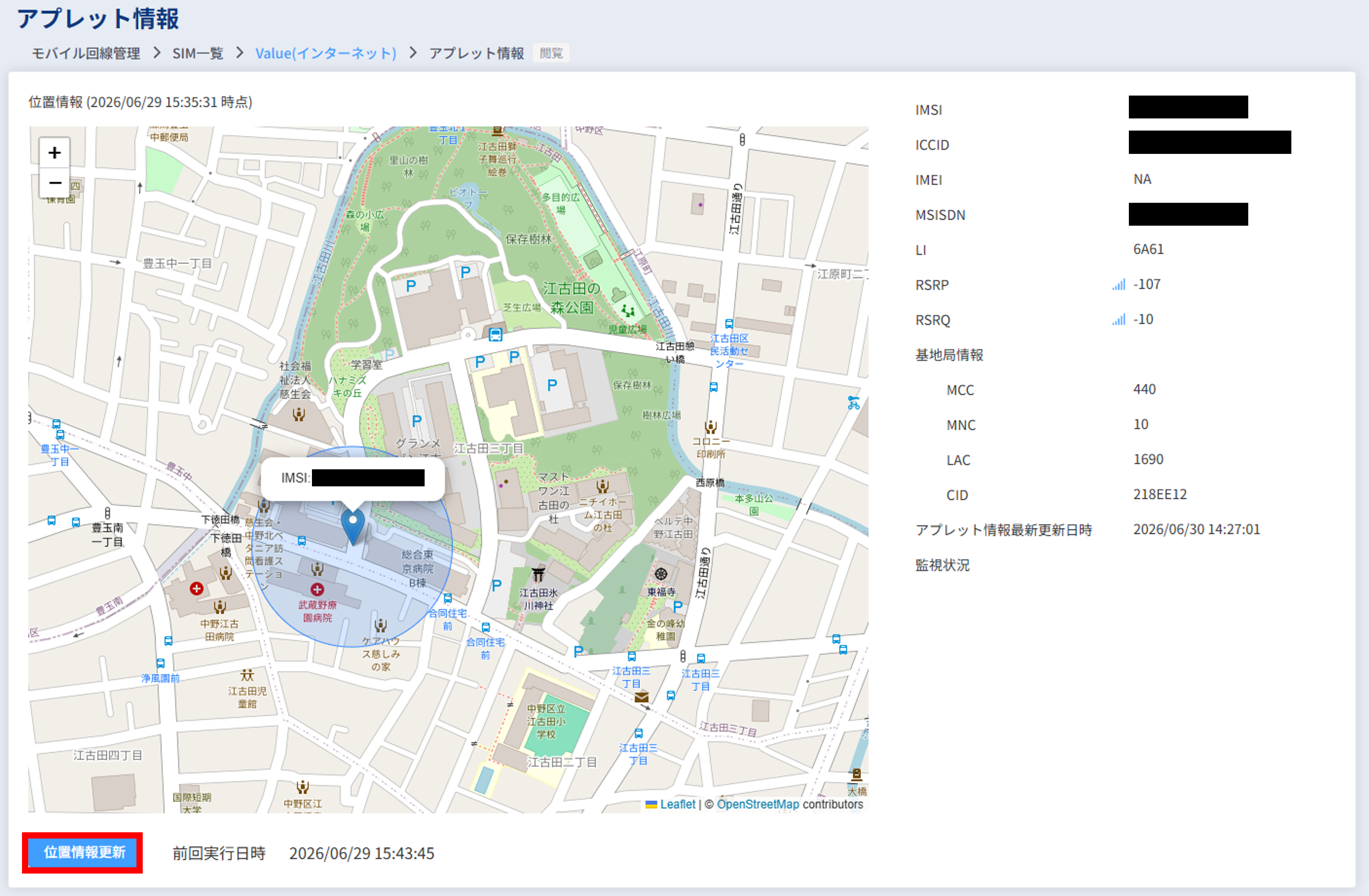Click the 基地局情報 section label
The image size is (1369, 896).
(x=949, y=355)
